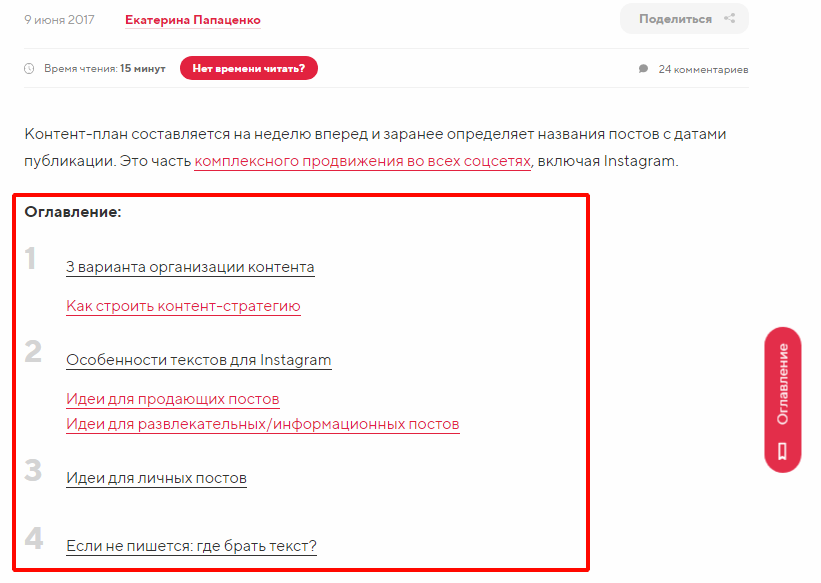Click the Оглавление heading
Viewport: 821px width, 583px height.
[x=73, y=212]
